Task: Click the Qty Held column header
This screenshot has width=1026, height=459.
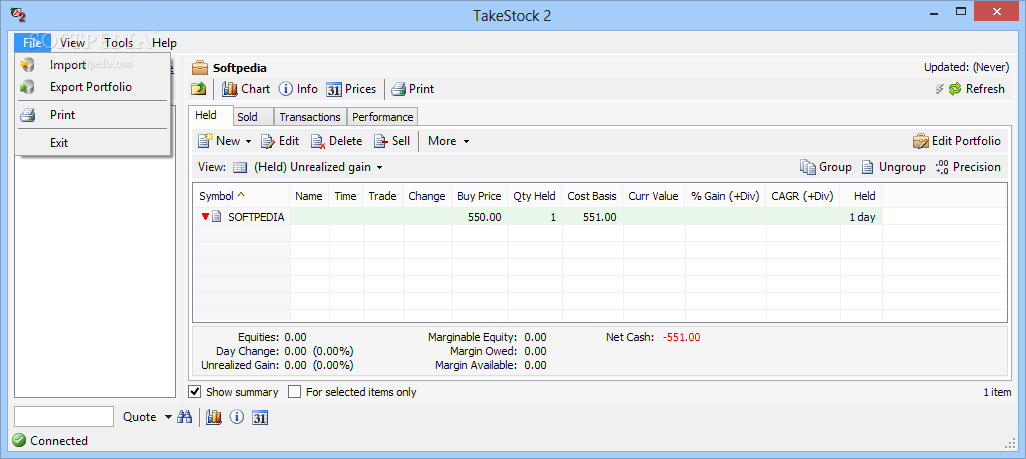Action: (534, 196)
